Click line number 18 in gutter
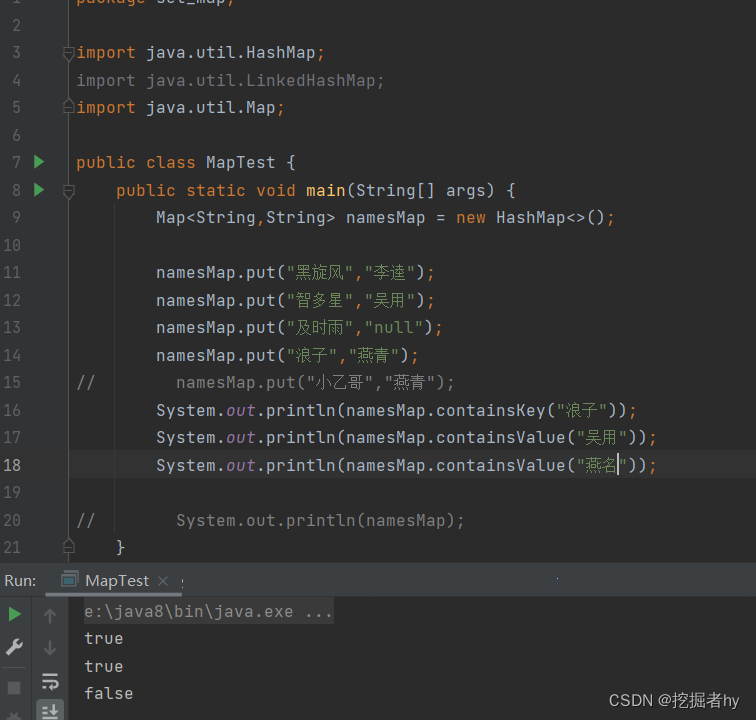The image size is (756, 720). tap(12, 465)
